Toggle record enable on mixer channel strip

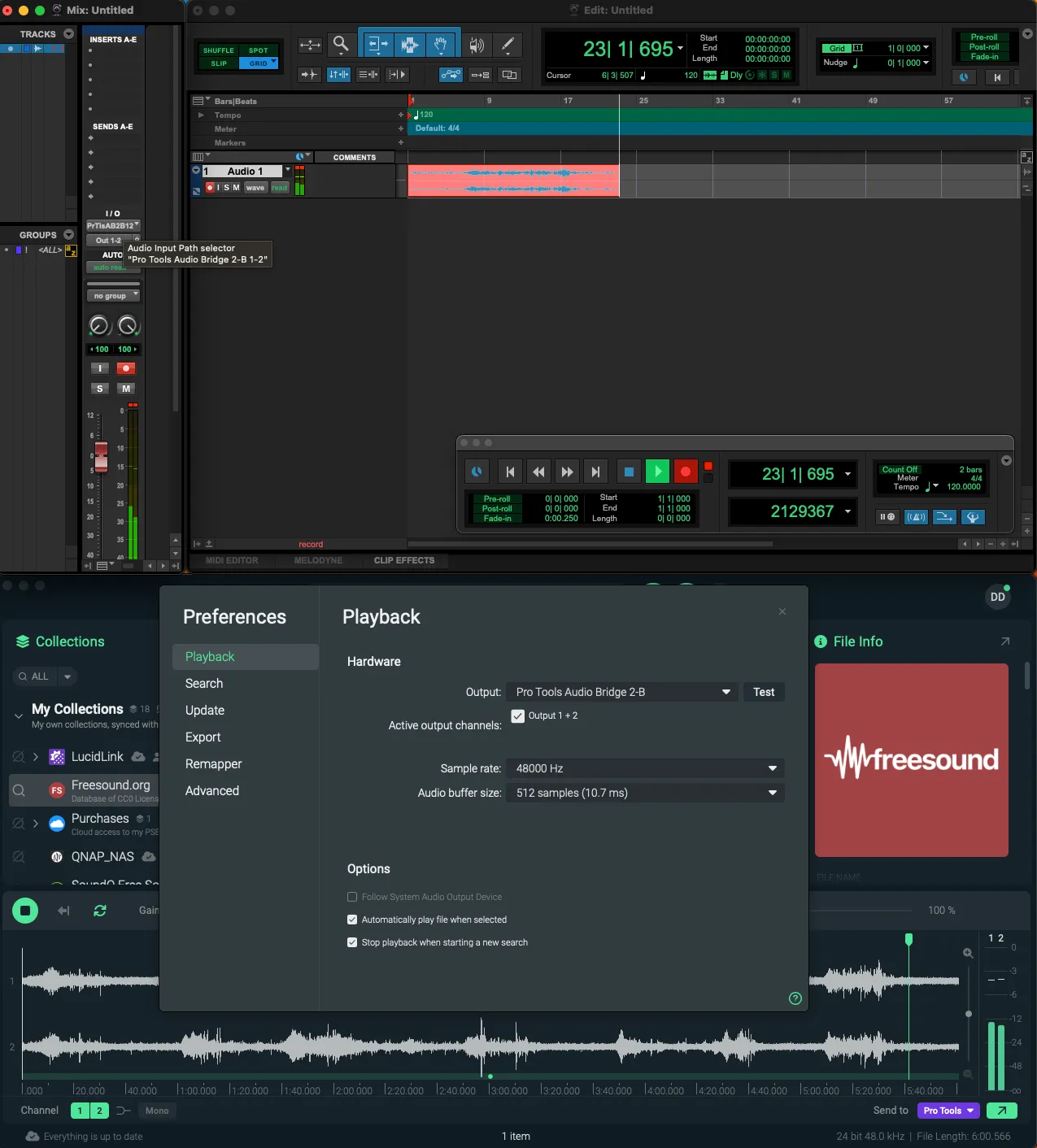(x=126, y=368)
